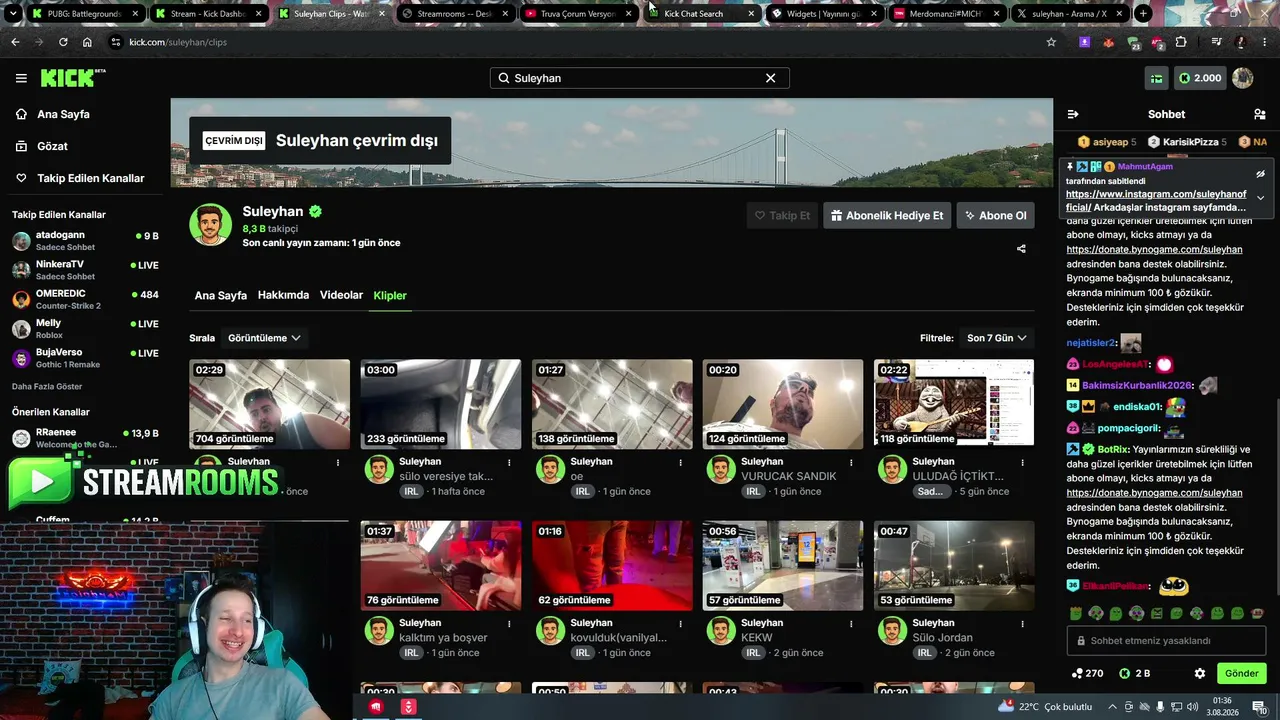Image resolution: width=1280 pixels, height=720 pixels.
Task: Open the chat viewer list icon
Action: pos(1260,114)
